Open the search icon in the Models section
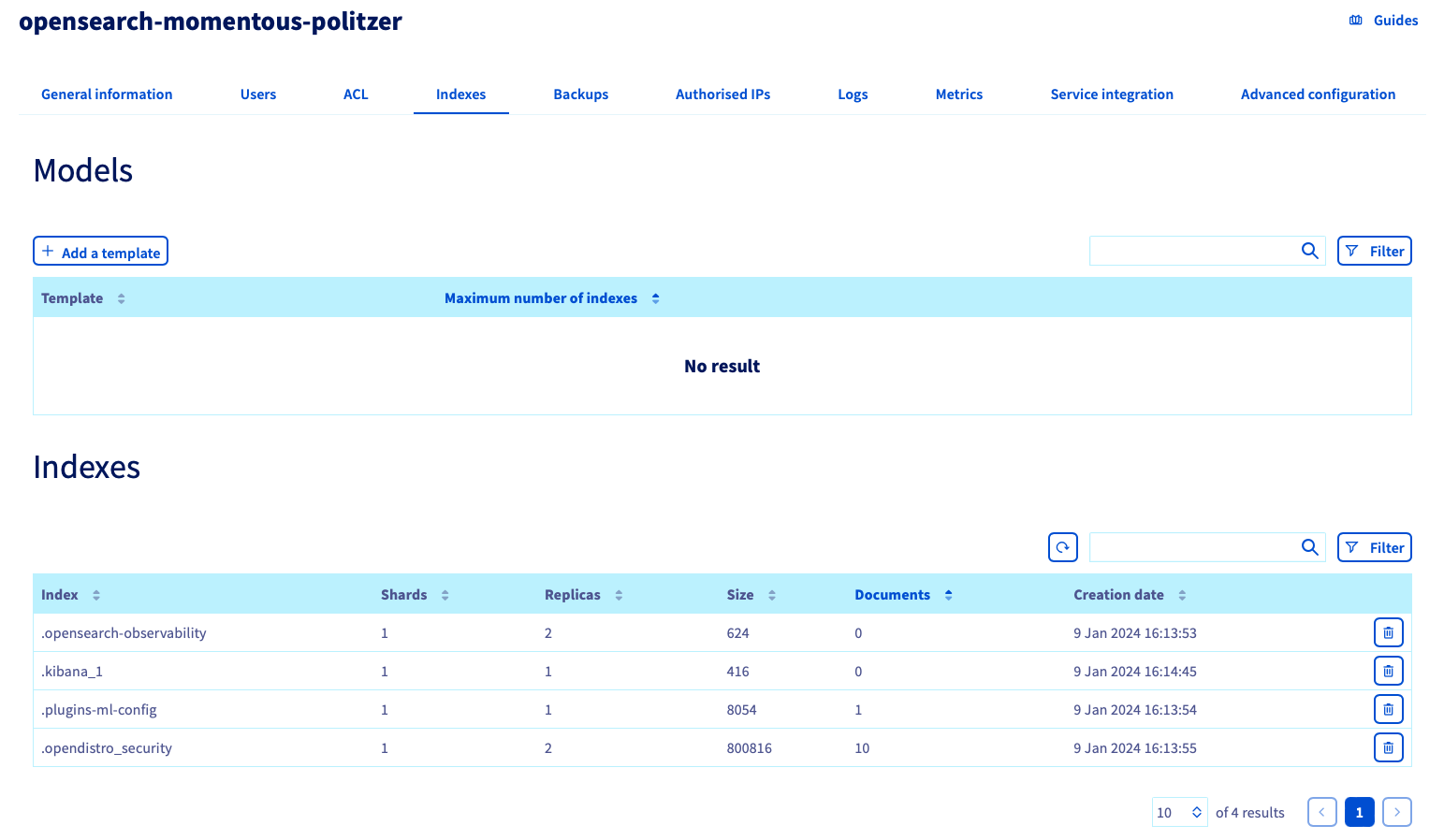The image size is (1444, 840). click(1309, 251)
